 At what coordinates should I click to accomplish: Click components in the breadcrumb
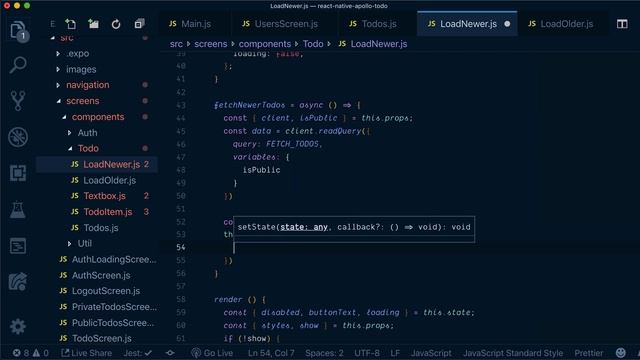pyautogui.click(x=265, y=44)
